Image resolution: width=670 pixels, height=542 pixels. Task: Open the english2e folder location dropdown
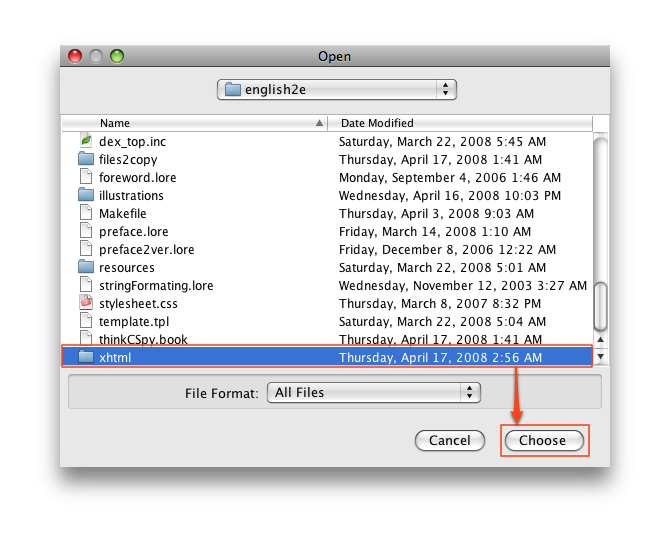point(336,89)
